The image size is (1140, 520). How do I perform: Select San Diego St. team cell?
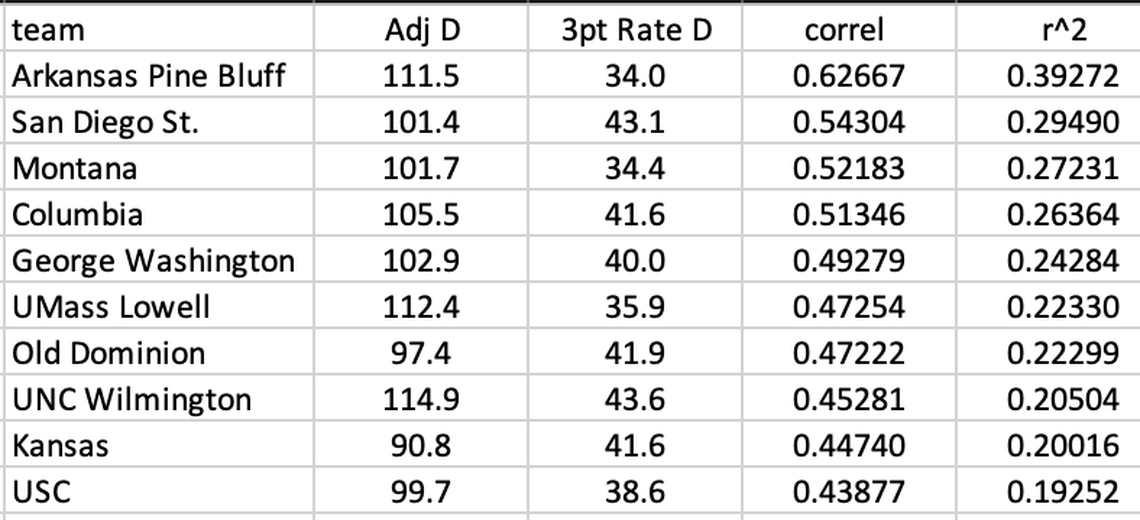point(106,122)
